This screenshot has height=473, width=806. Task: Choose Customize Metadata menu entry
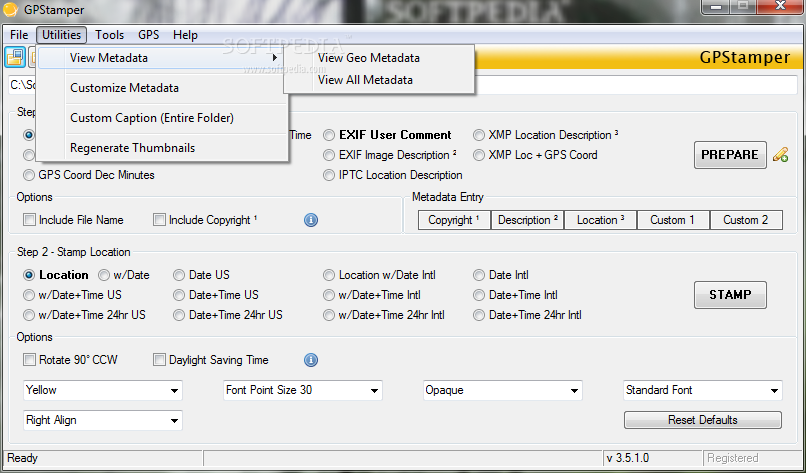161,88
